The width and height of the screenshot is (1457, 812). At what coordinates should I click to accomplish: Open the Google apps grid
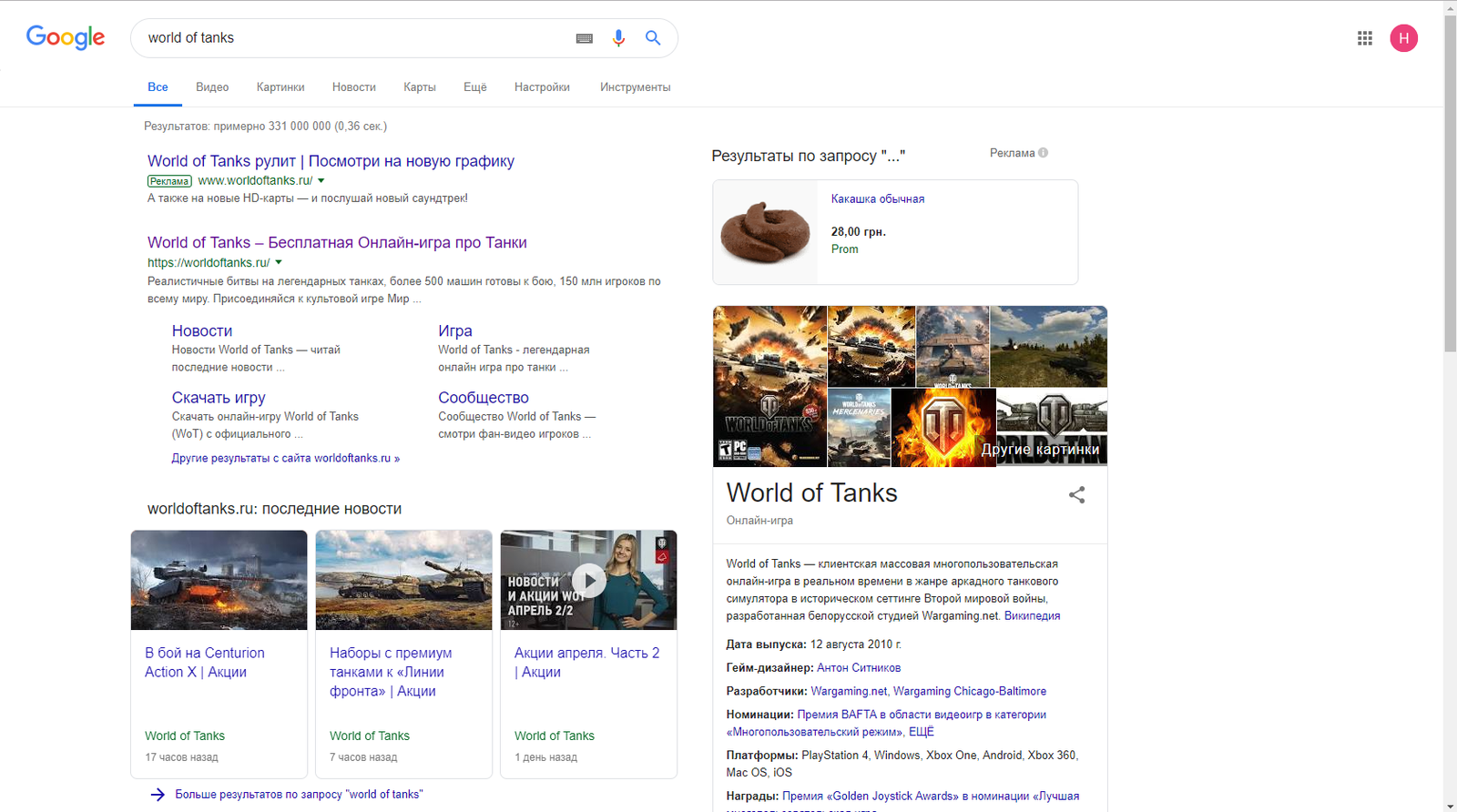click(x=1364, y=38)
